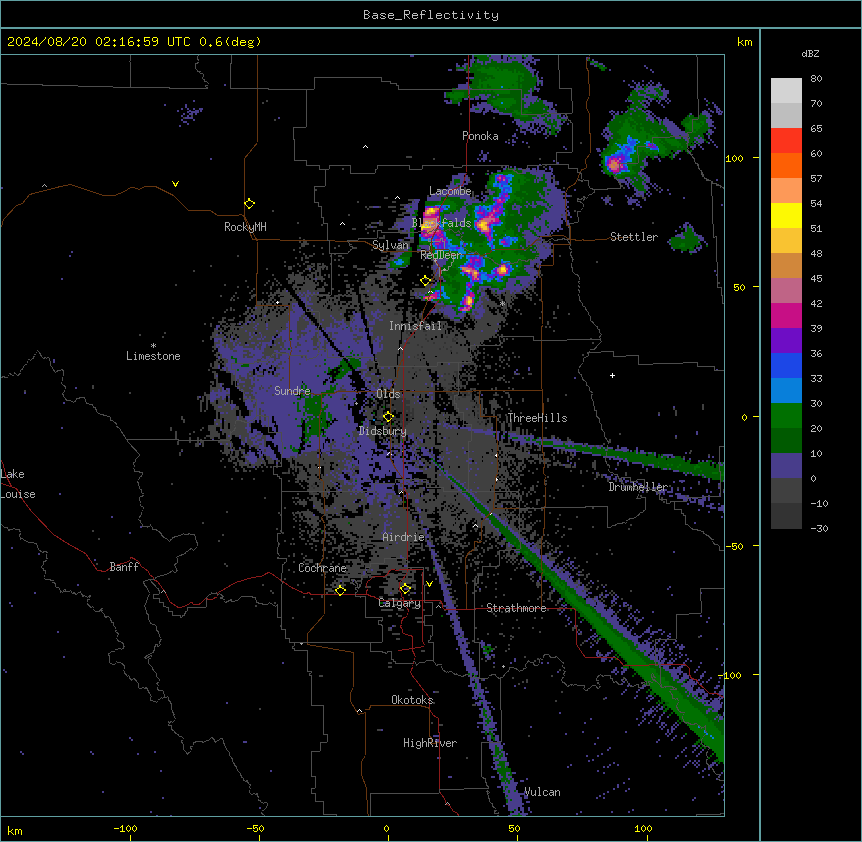Click the white plus marker northeast of ThreeHills
This screenshot has height=842, width=862.
tap(612, 375)
